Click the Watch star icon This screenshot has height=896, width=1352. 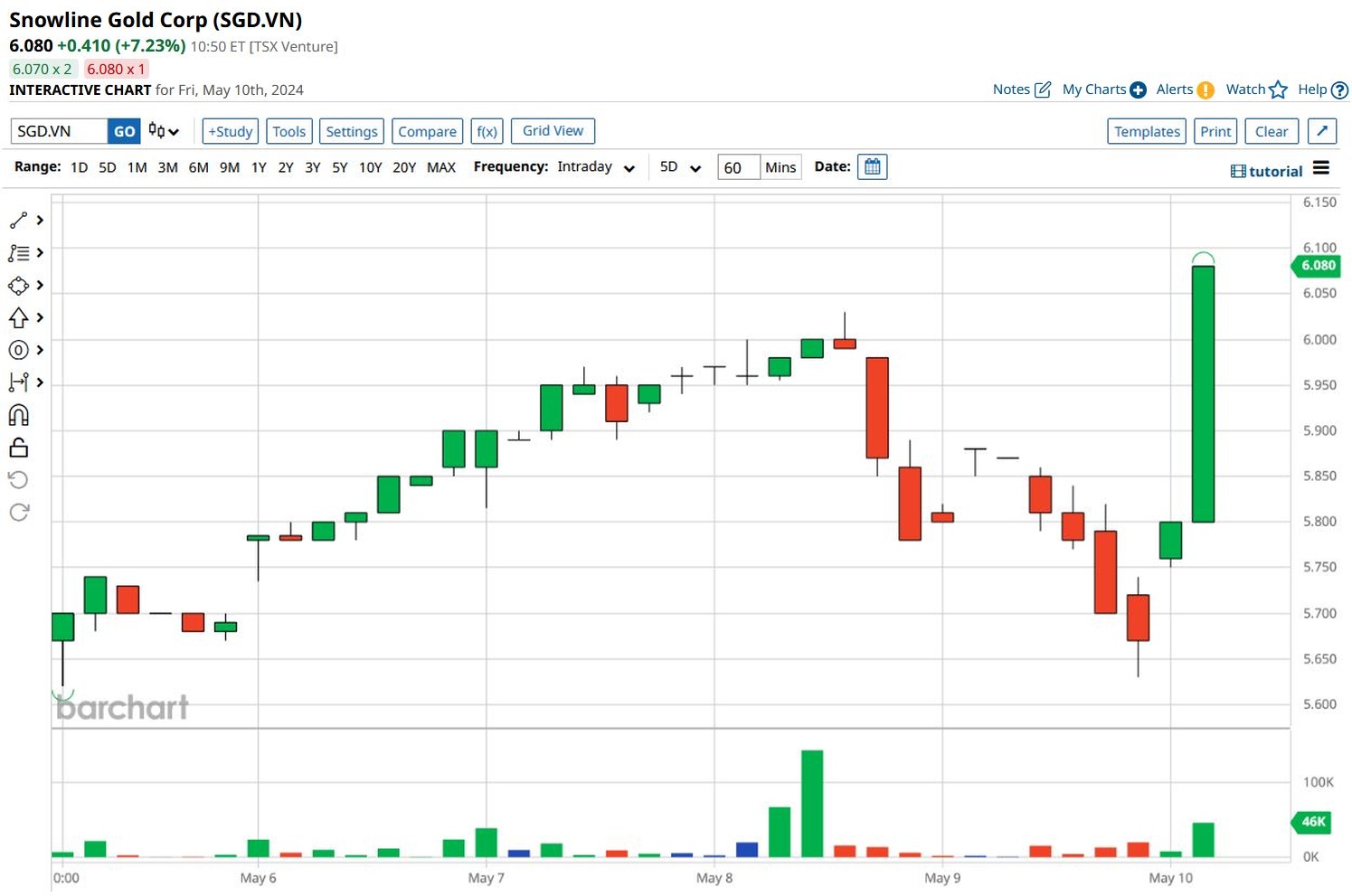pos(1278,90)
